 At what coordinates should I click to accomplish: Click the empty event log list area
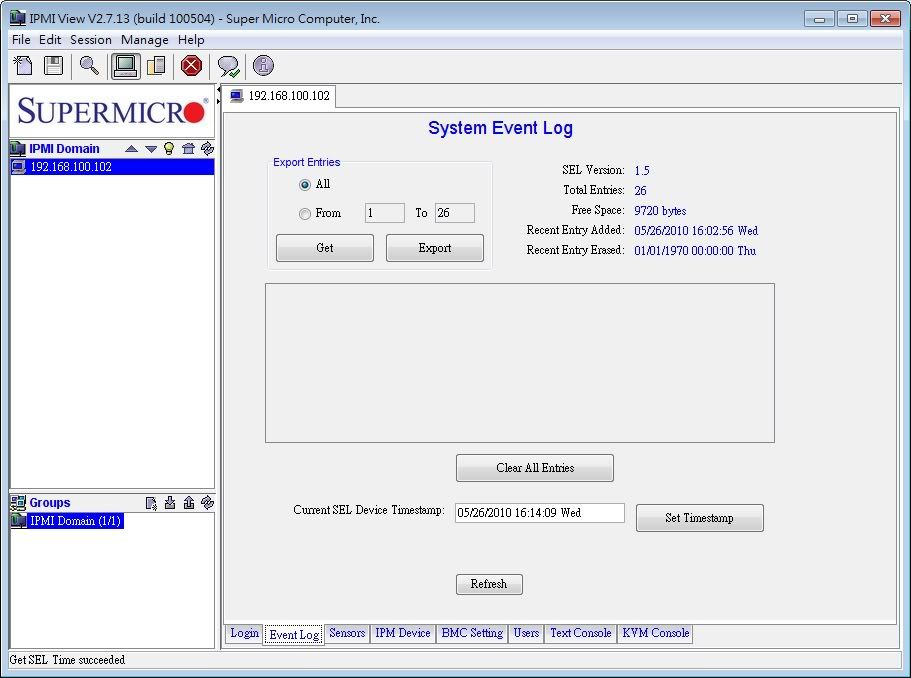tap(520, 363)
